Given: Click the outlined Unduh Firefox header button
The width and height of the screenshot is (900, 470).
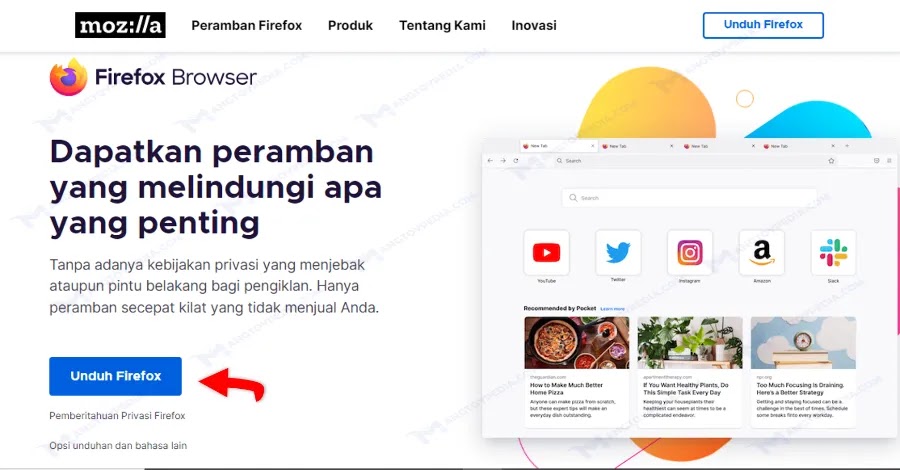Looking at the screenshot, I should tap(763, 25).
